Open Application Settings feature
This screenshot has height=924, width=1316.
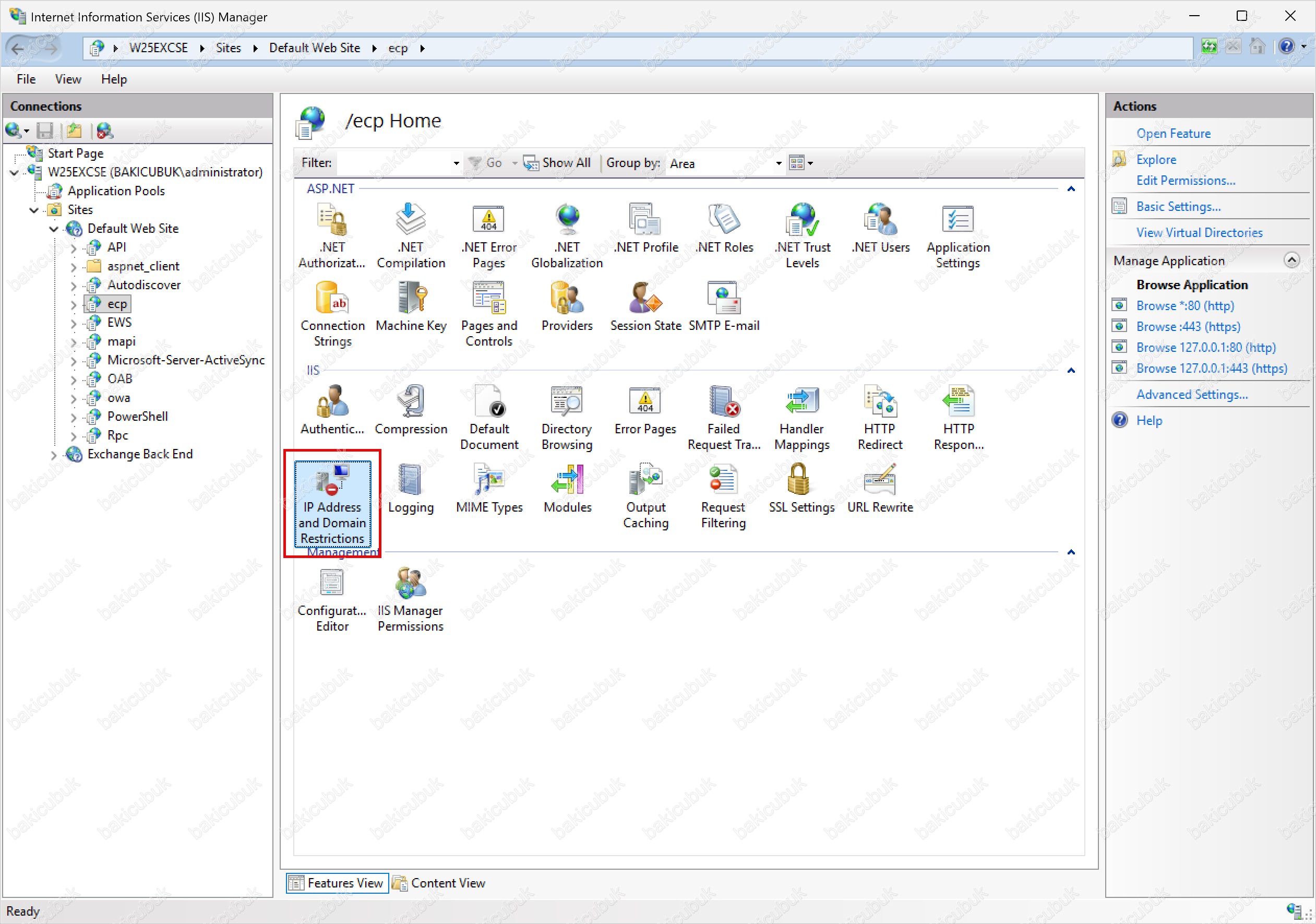(x=958, y=236)
